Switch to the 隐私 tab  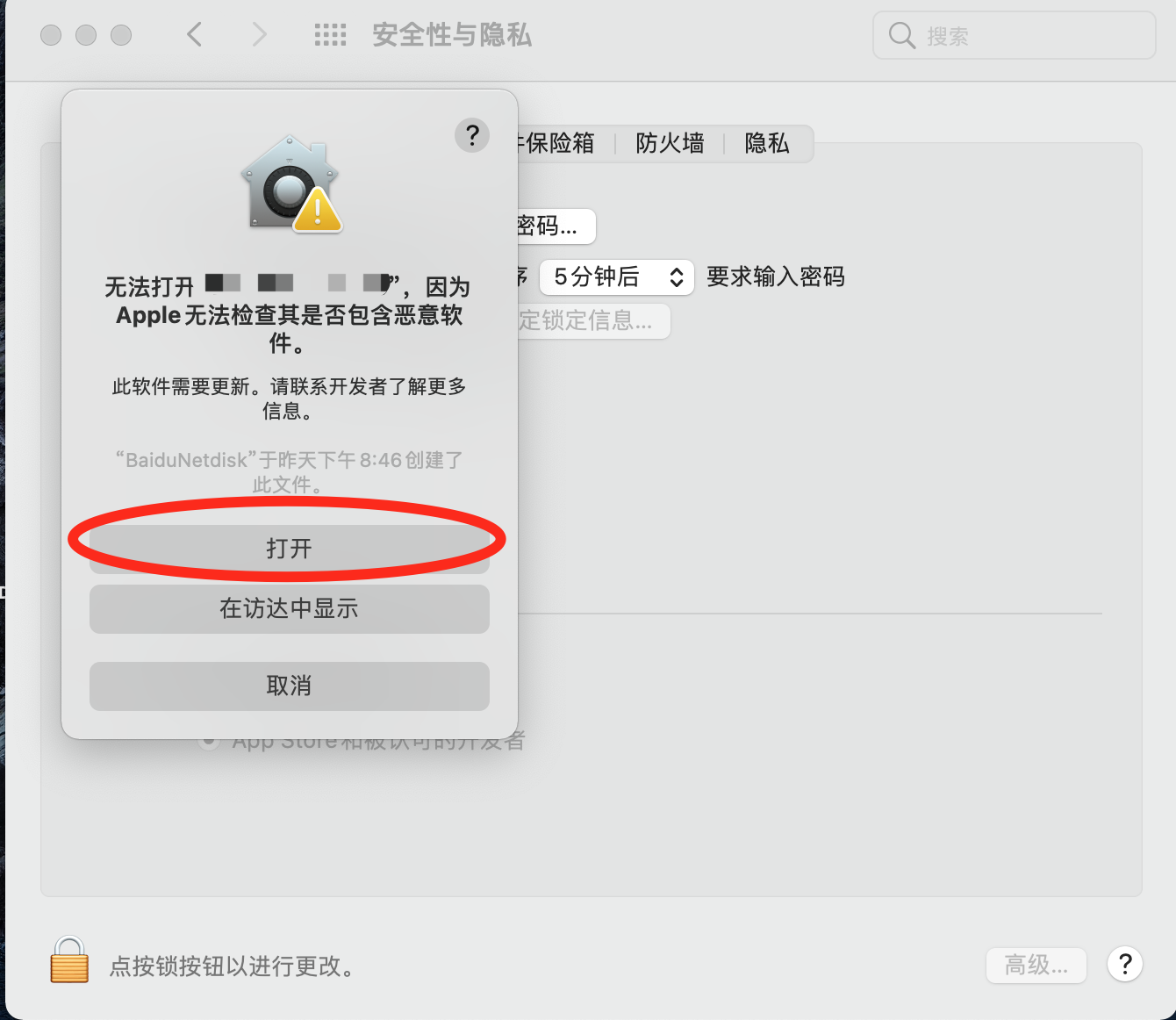click(766, 144)
